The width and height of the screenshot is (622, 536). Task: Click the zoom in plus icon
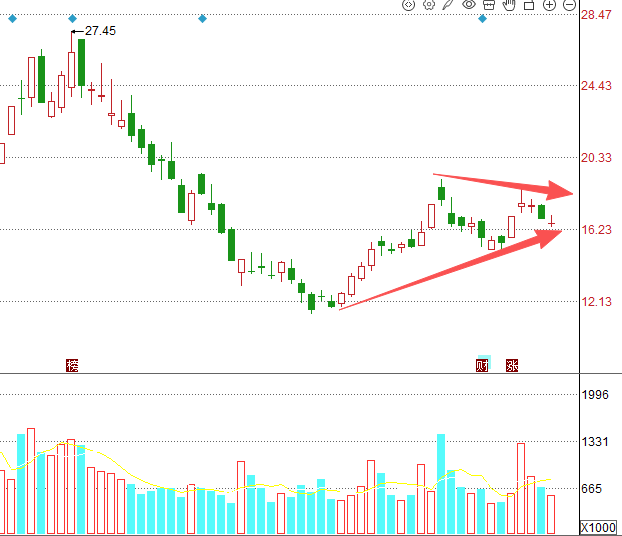(x=549, y=5)
